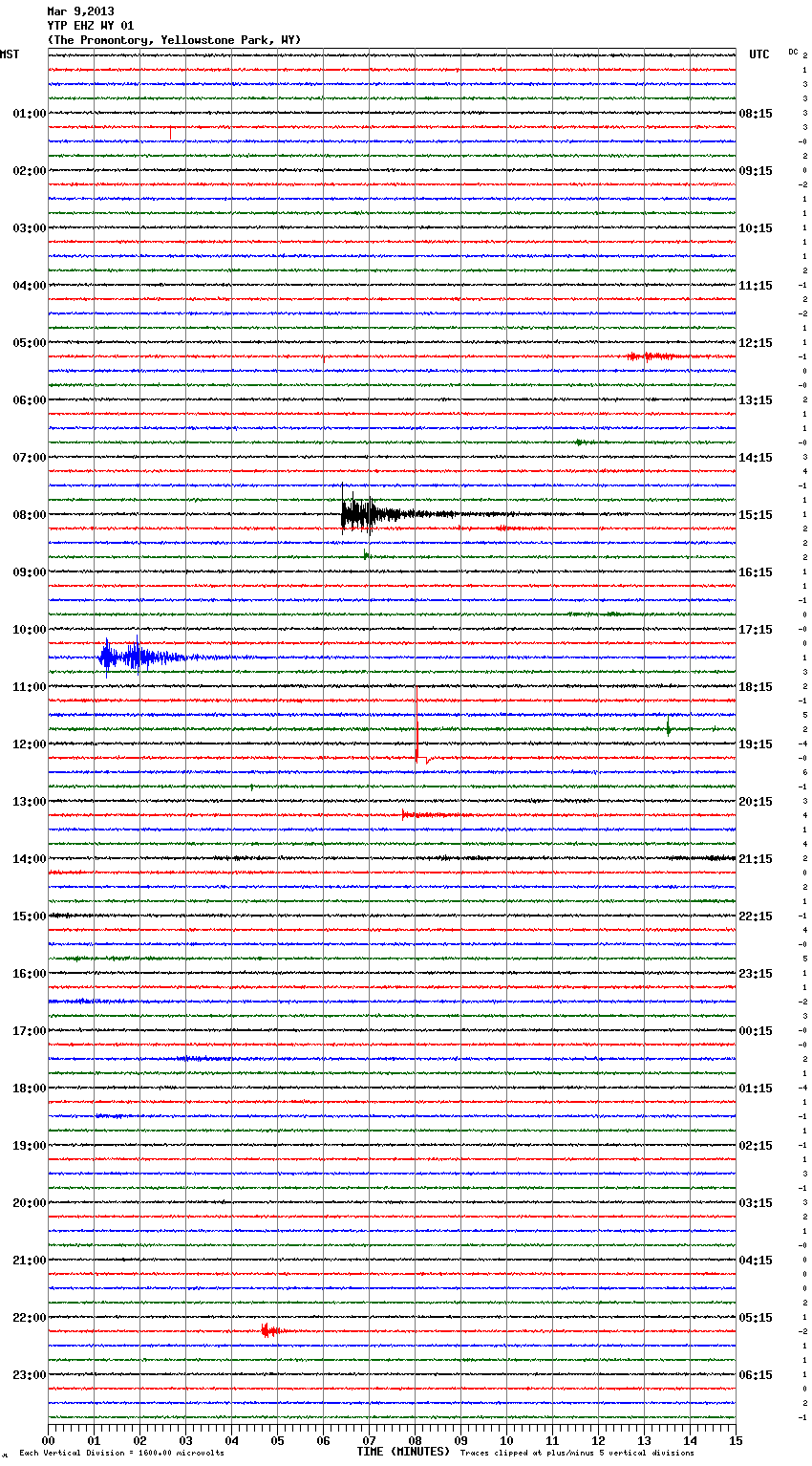Click the UTC time zone label
This screenshot has width=812, height=1466.
click(x=759, y=54)
